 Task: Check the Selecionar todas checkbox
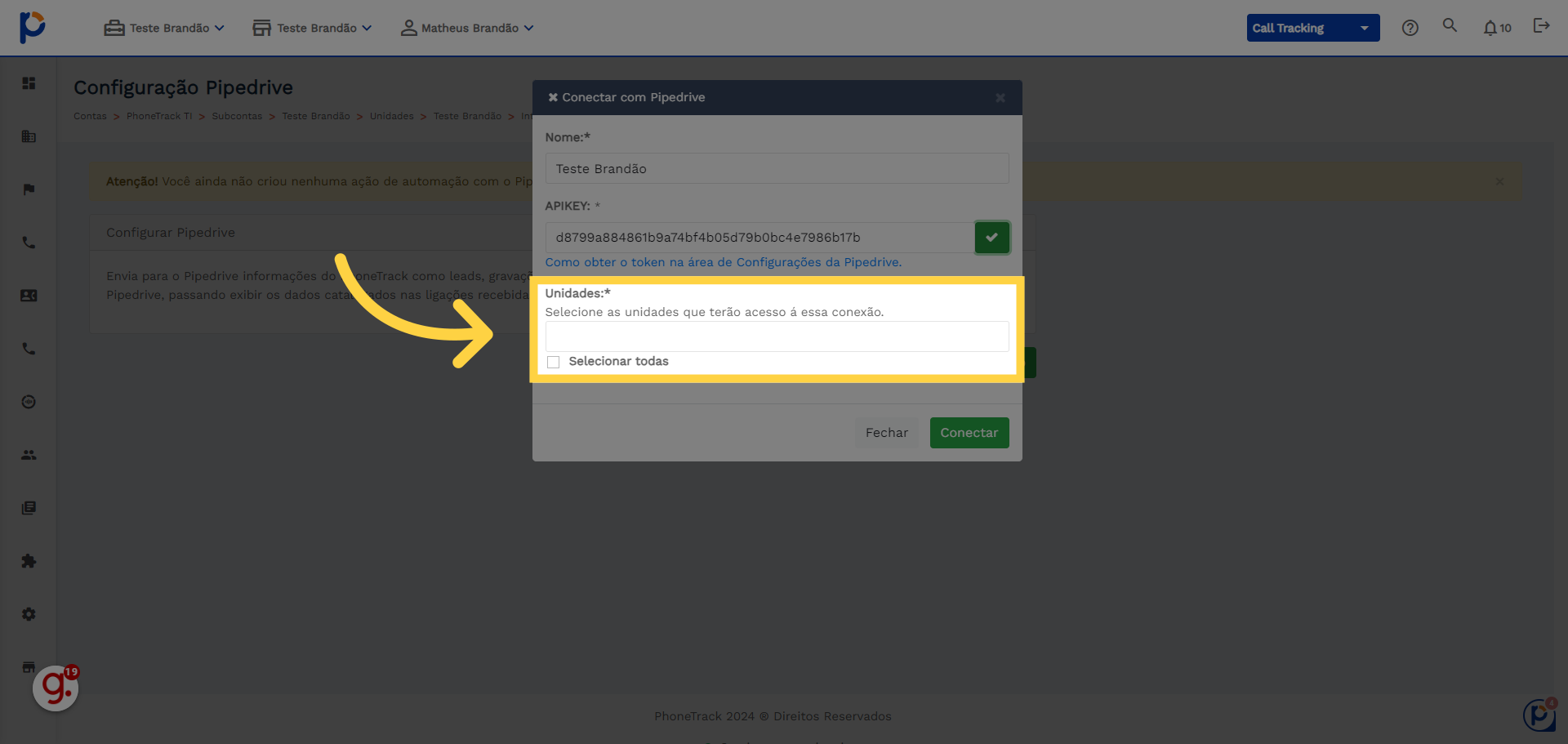[x=553, y=362]
